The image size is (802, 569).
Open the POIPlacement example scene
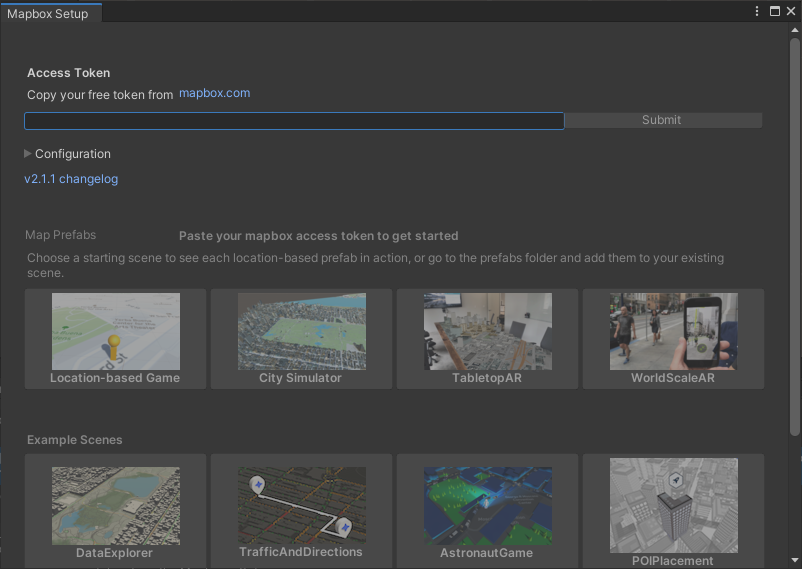pos(674,511)
